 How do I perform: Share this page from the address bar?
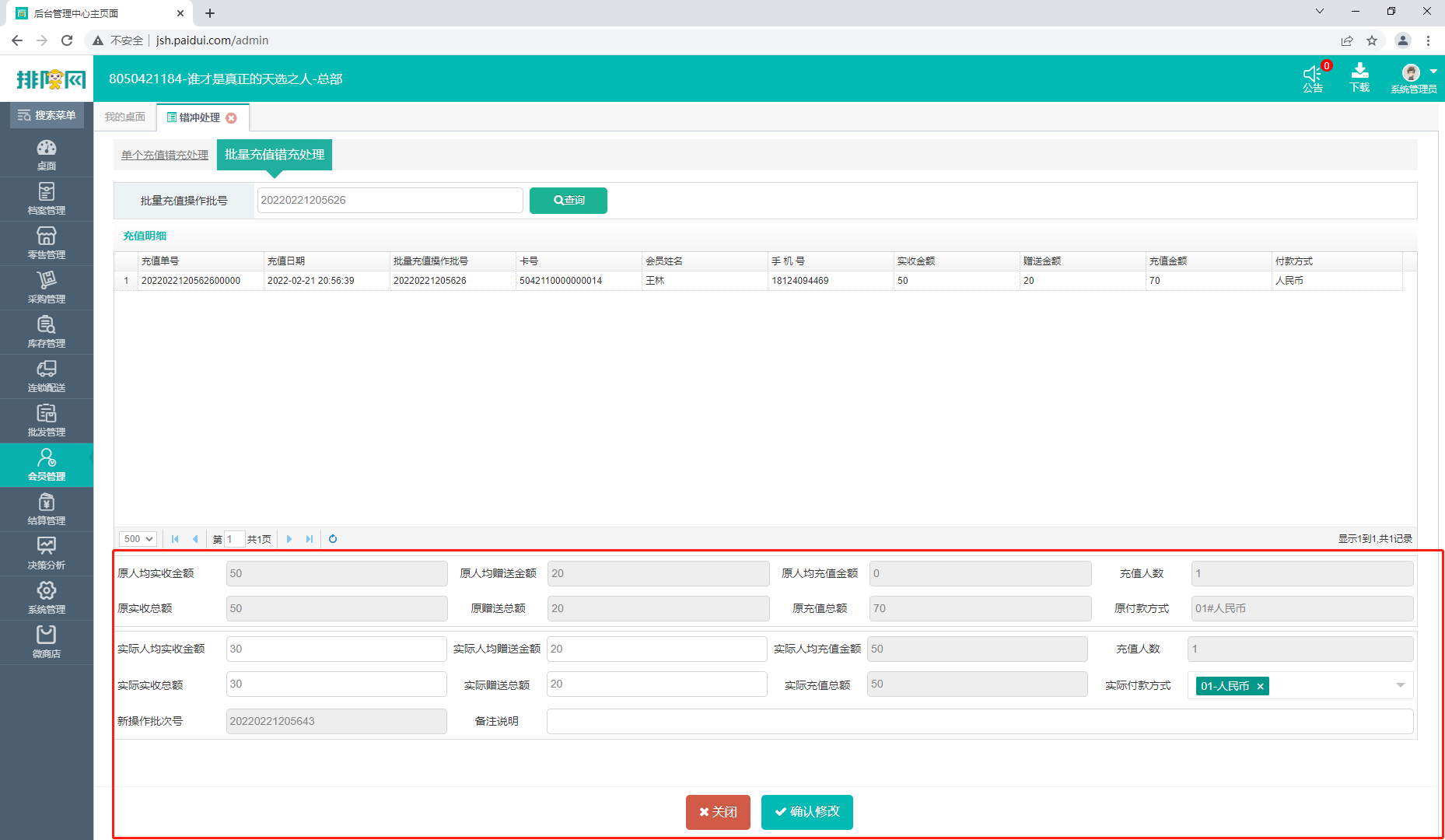click(x=1347, y=40)
